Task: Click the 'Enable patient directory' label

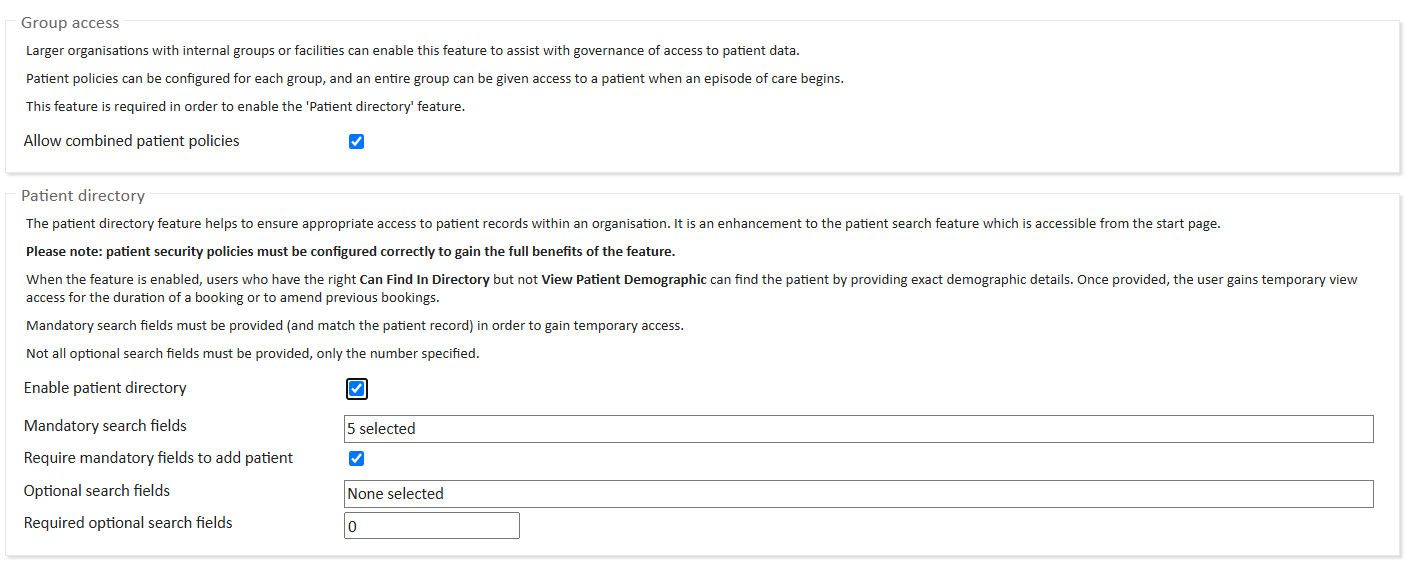Action: tap(105, 388)
